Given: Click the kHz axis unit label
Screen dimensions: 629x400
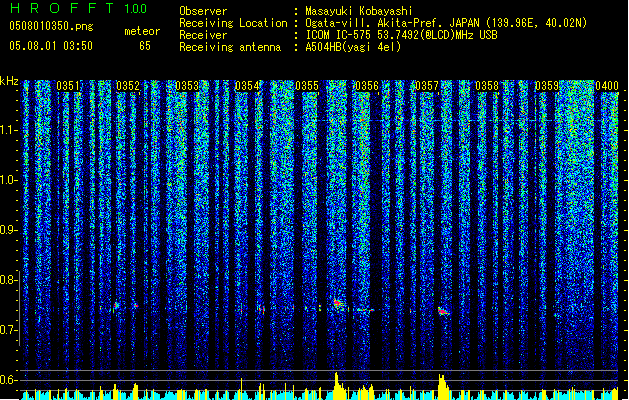Looking at the screenshot, I should pos(9,81).
